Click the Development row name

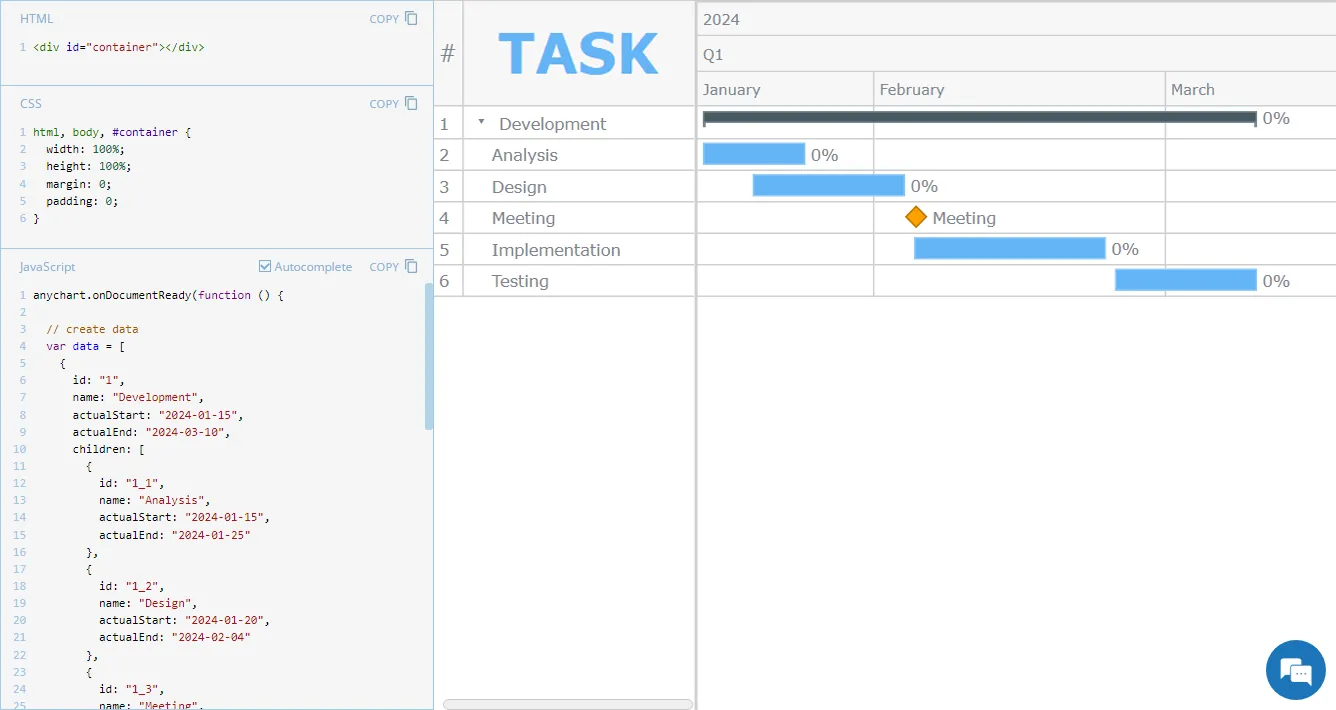point(553,124)
